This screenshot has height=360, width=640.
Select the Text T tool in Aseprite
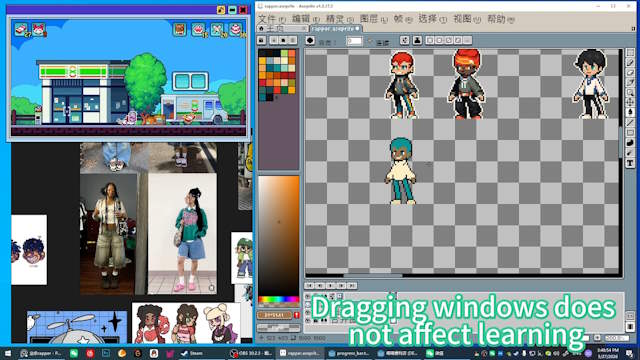pyautogui.click(x=630, y=163)
